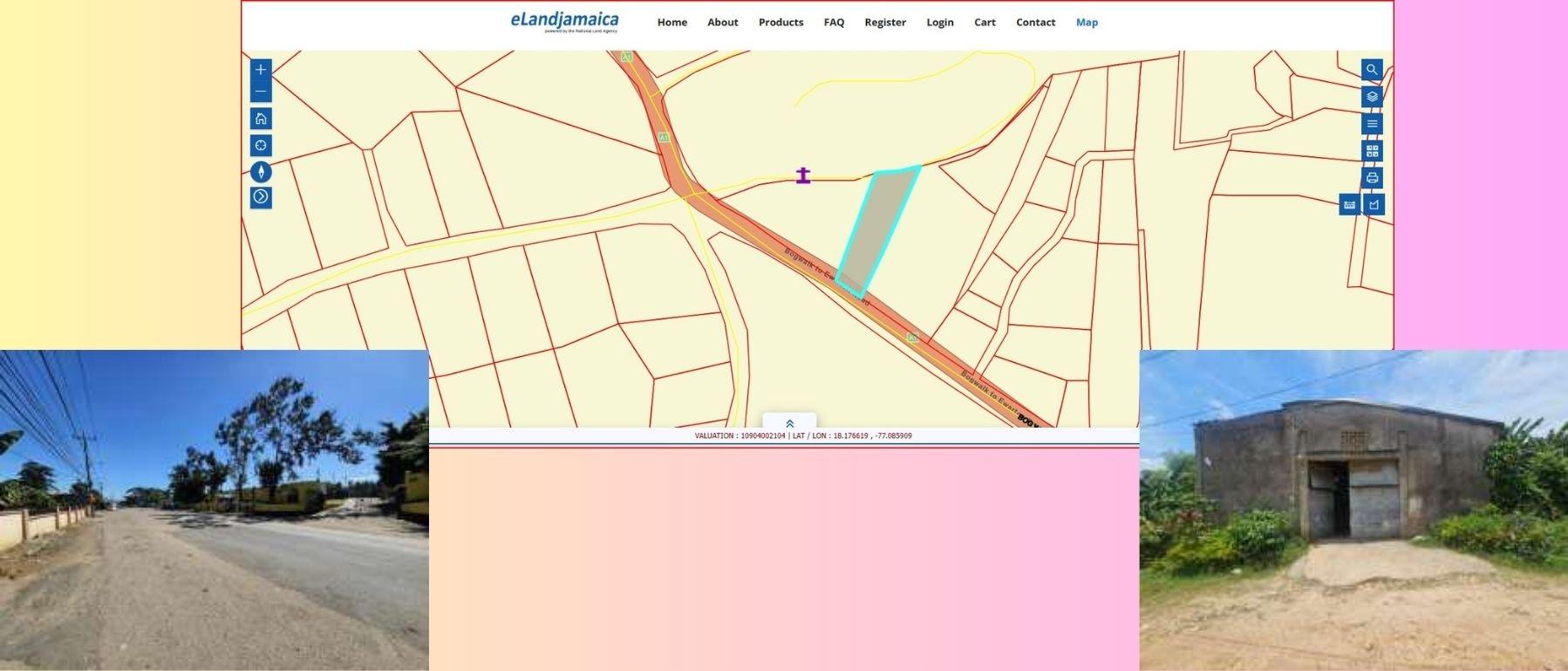Open the map layers list

point(1372,97)
